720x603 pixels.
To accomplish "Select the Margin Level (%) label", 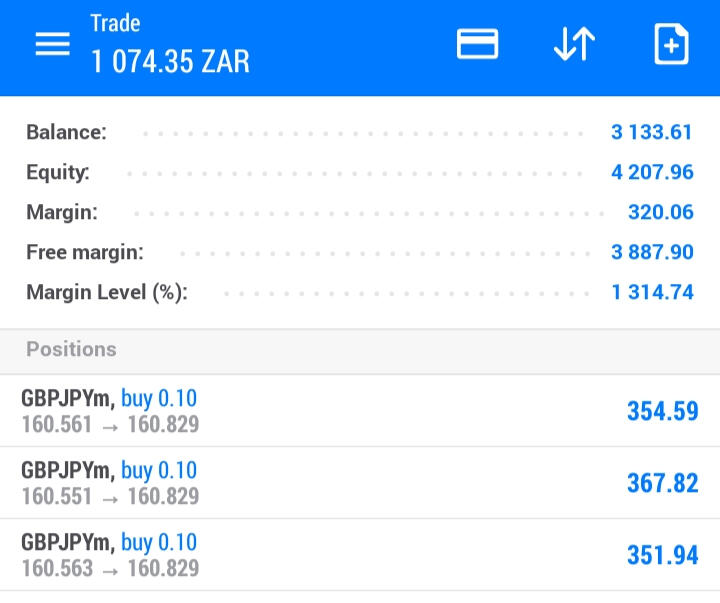I will pyautogui.click(x=107, y=292).
